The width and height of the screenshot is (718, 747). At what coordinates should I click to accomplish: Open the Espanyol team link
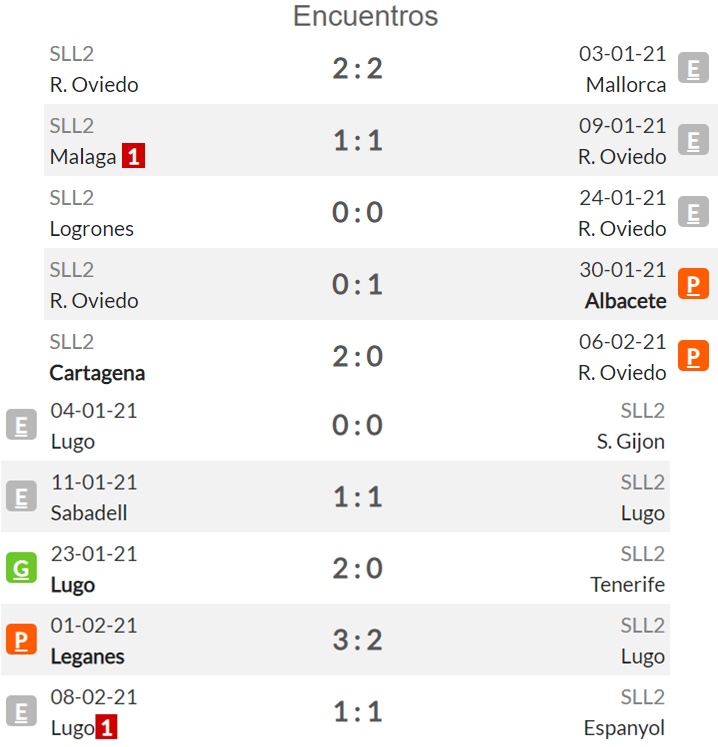coord(624,728)
